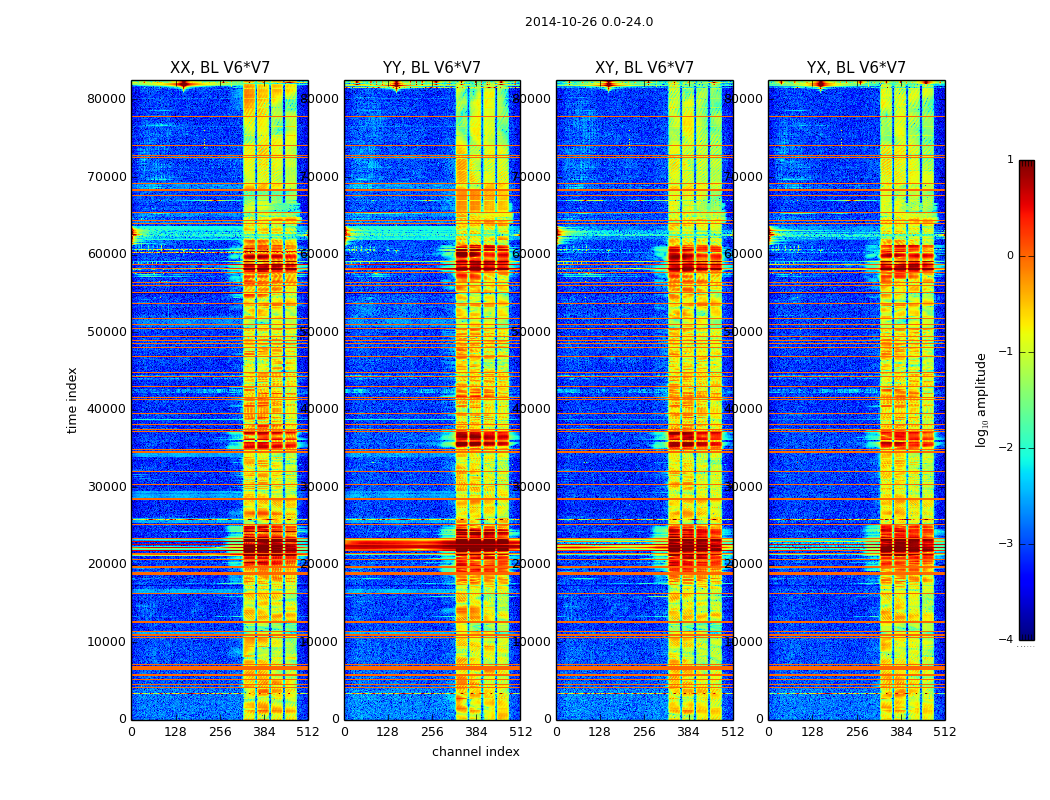Click the figure title '2014-10-26 0.0-24.0'
Screen dimensions: 1050x800
click(x=588, y=22)
